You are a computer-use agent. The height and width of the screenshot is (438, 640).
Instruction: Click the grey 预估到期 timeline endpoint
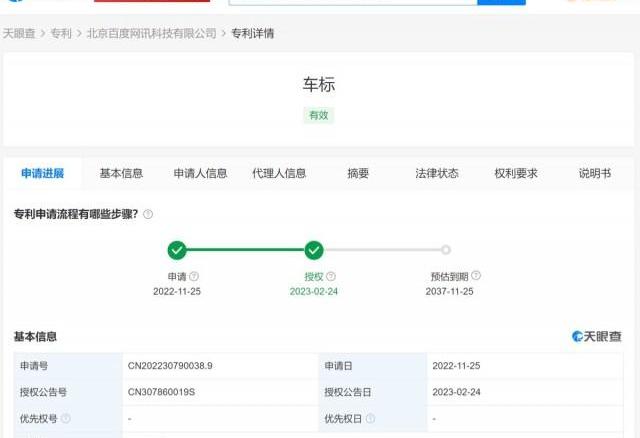point(446,250)
